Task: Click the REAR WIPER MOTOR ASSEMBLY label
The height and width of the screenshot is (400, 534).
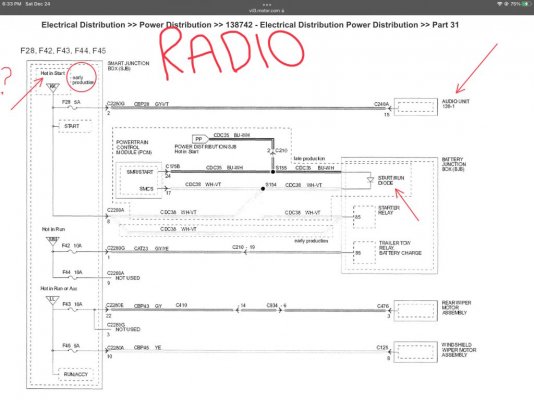Action: pyautogui.click(x=456, y=308)
